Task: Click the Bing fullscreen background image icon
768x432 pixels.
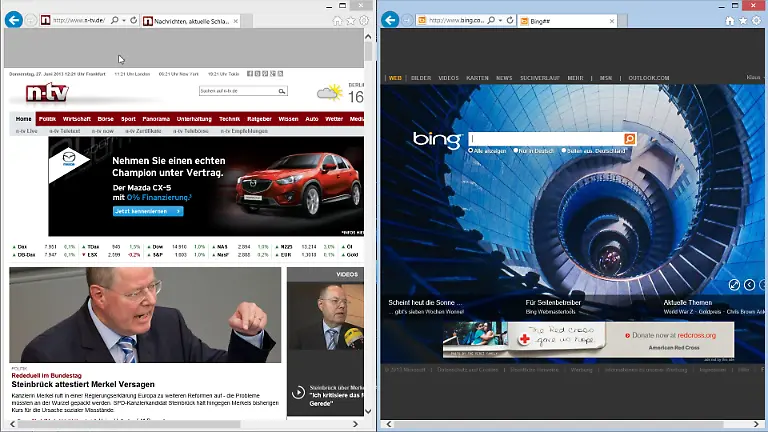Action: point(734,285)
